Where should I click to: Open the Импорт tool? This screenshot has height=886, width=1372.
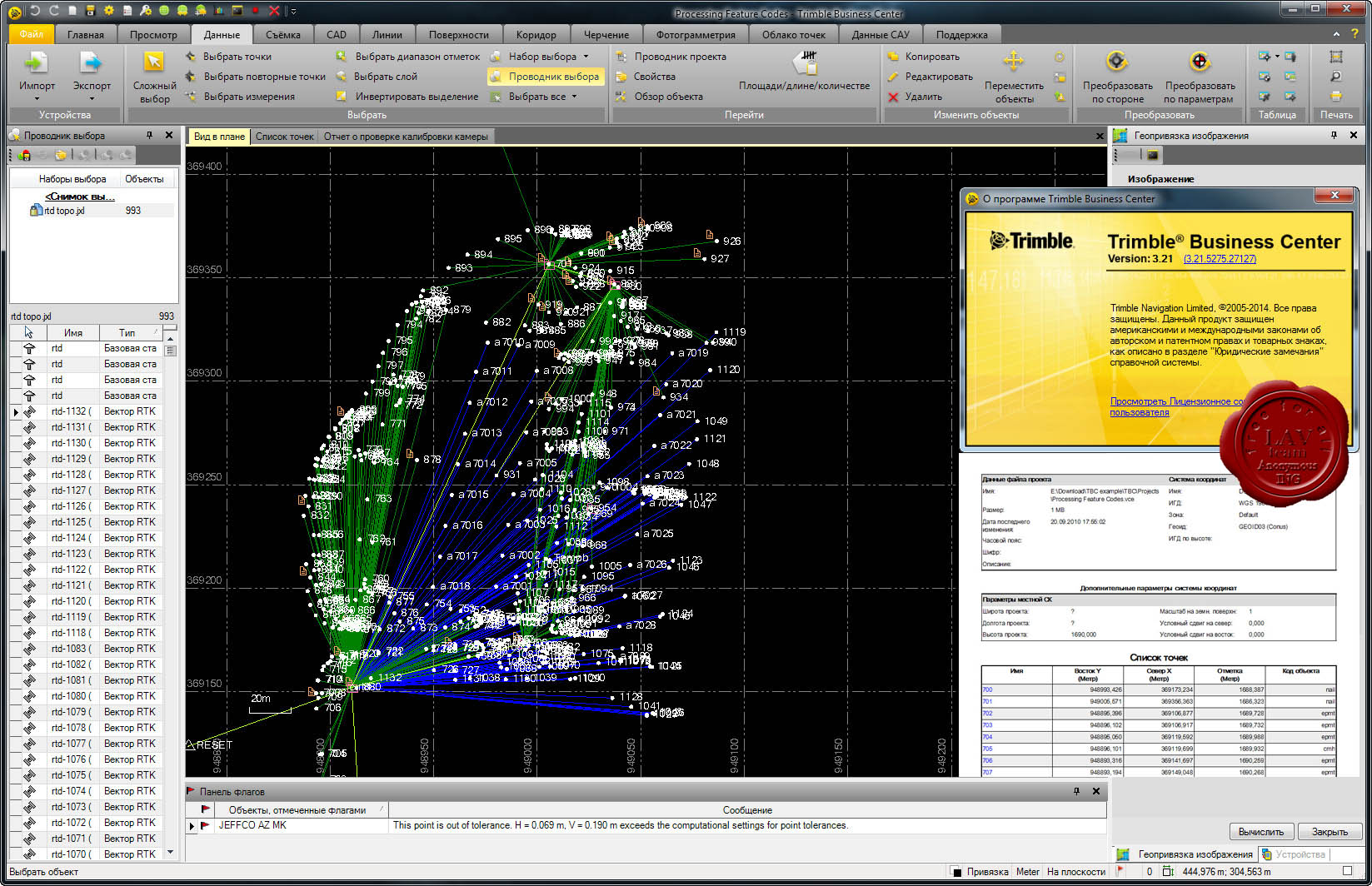click(37, 73)
